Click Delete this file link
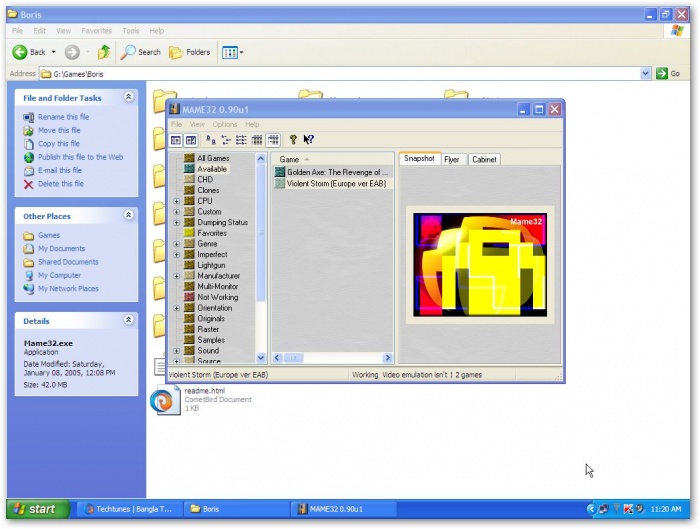This screenshot has height=529, width=700. 61,184
